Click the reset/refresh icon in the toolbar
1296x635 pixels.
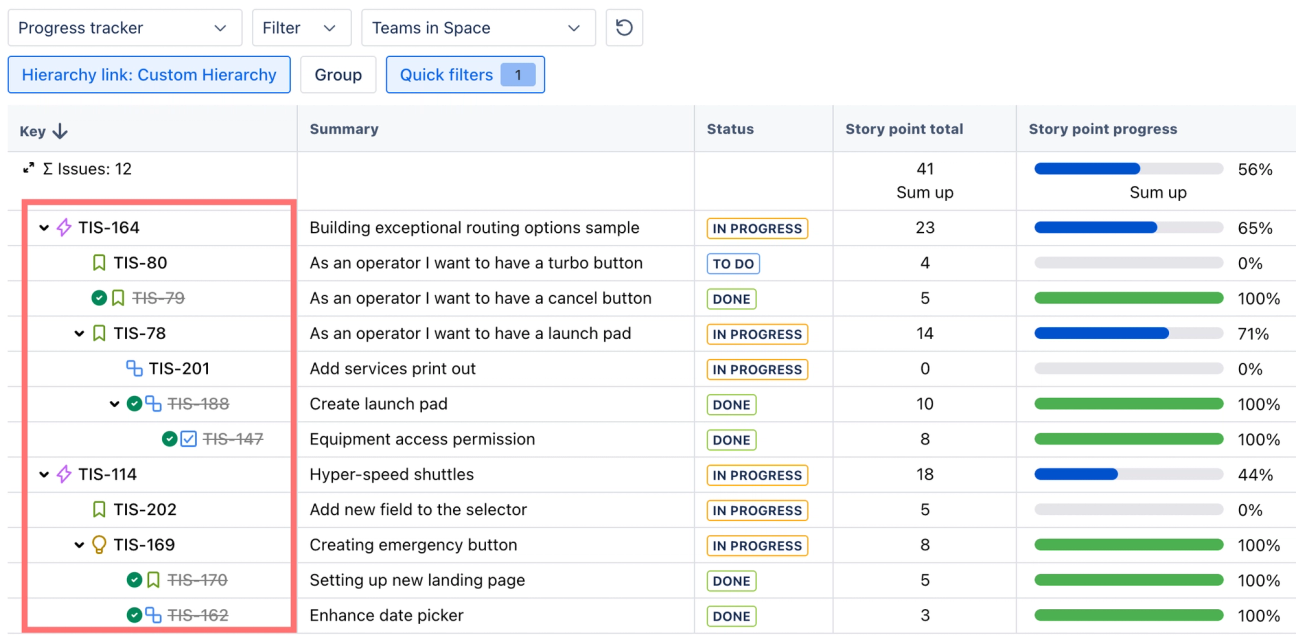click(624, 28)
